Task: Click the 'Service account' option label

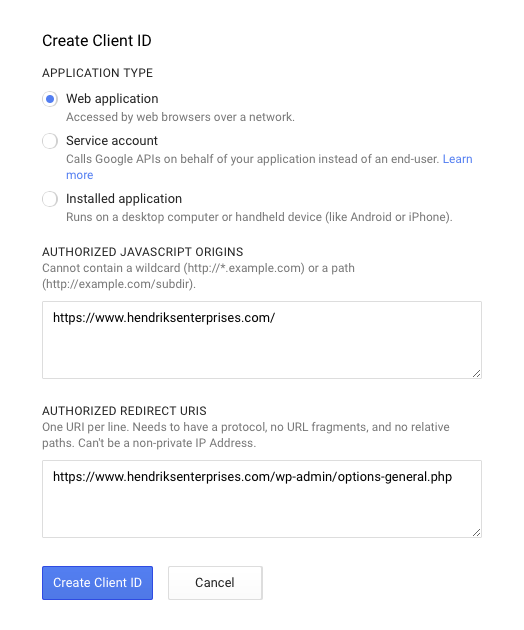Action: pyautogui.click(x=112, y=141)
